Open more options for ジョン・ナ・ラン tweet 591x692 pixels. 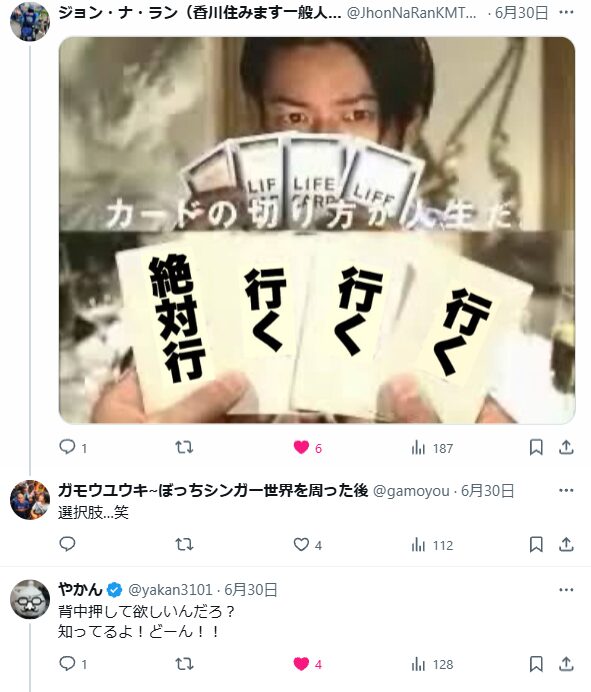(x=566, y=12)
